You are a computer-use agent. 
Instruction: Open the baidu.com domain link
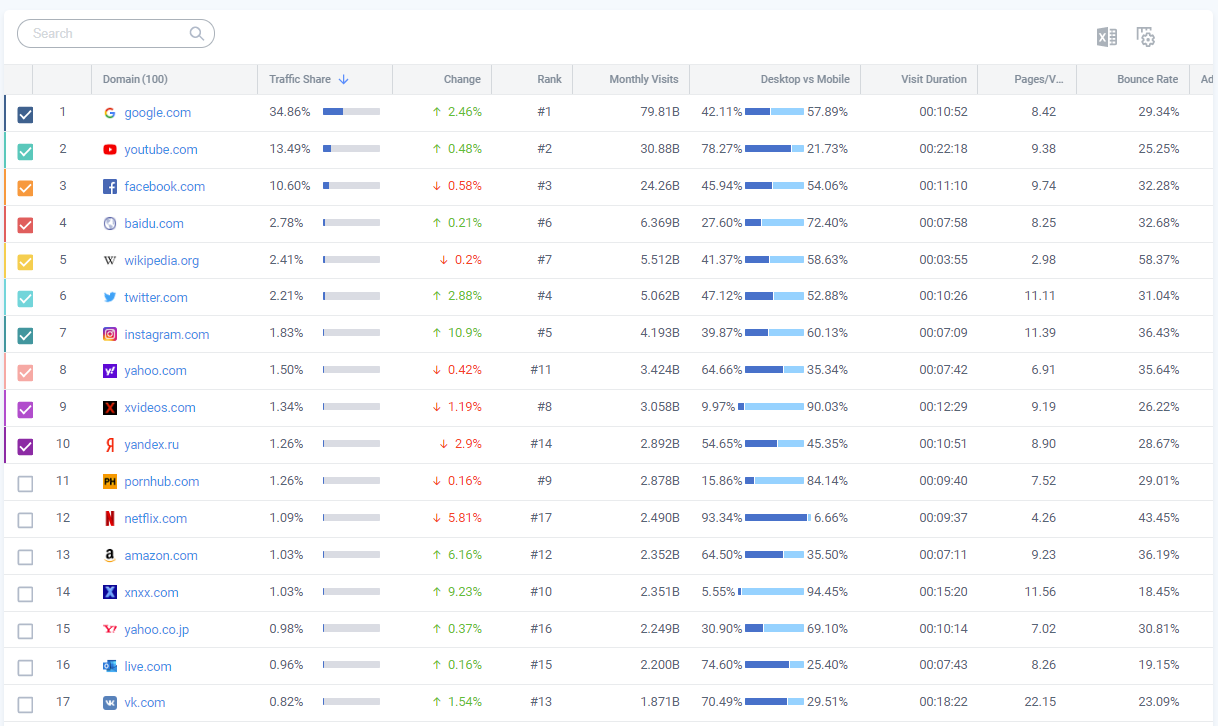point(154,224)
